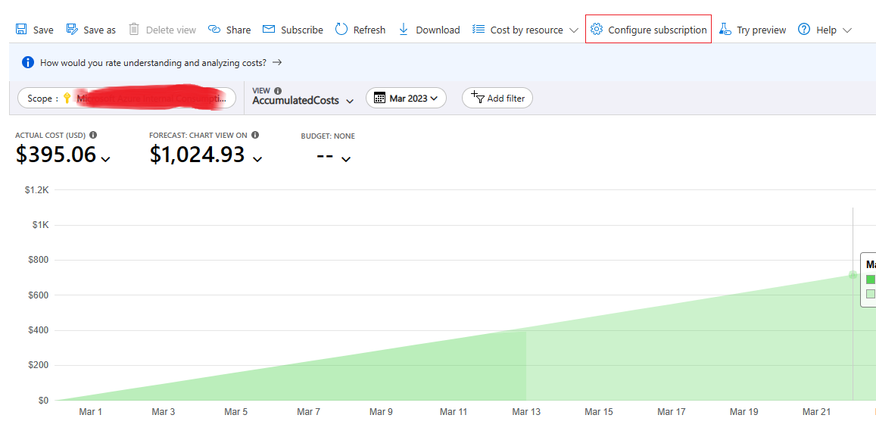The height and width of the screenshot is (428, 876).
Task: Click the Cost by resource list icon
Action: 478,29
